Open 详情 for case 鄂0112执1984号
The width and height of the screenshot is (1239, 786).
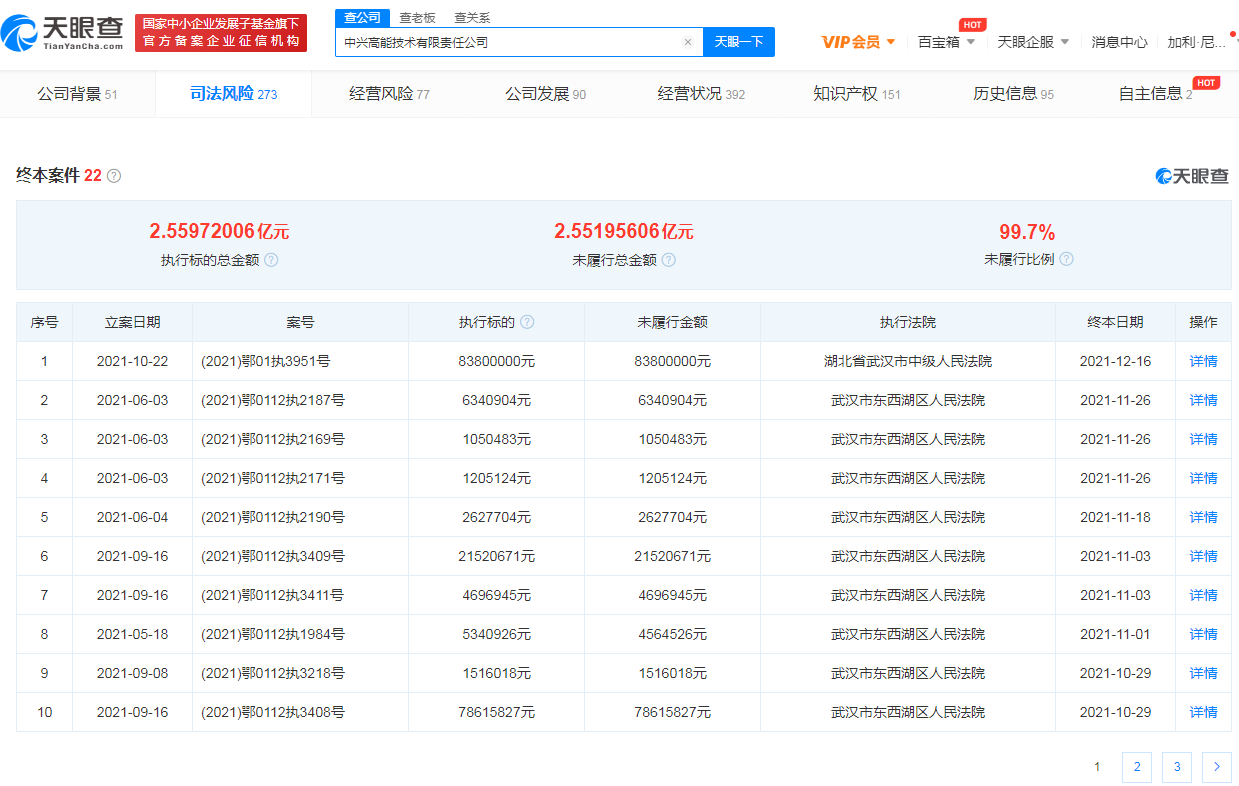(1203, 634)
